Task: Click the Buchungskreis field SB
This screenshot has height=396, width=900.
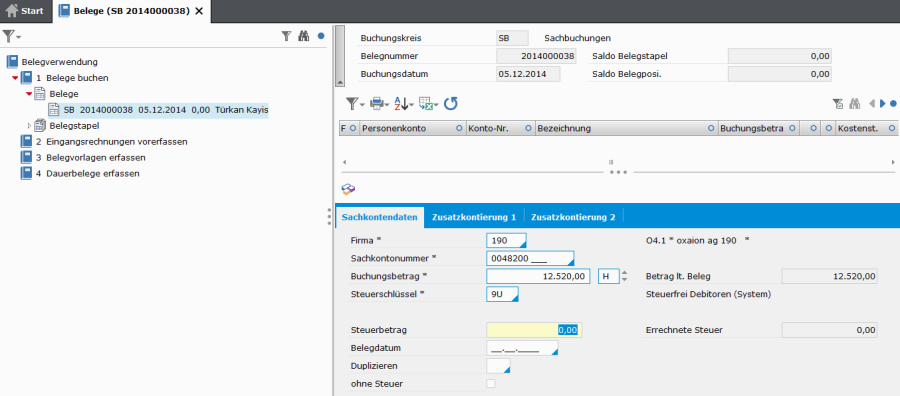Action: (512, 38)
